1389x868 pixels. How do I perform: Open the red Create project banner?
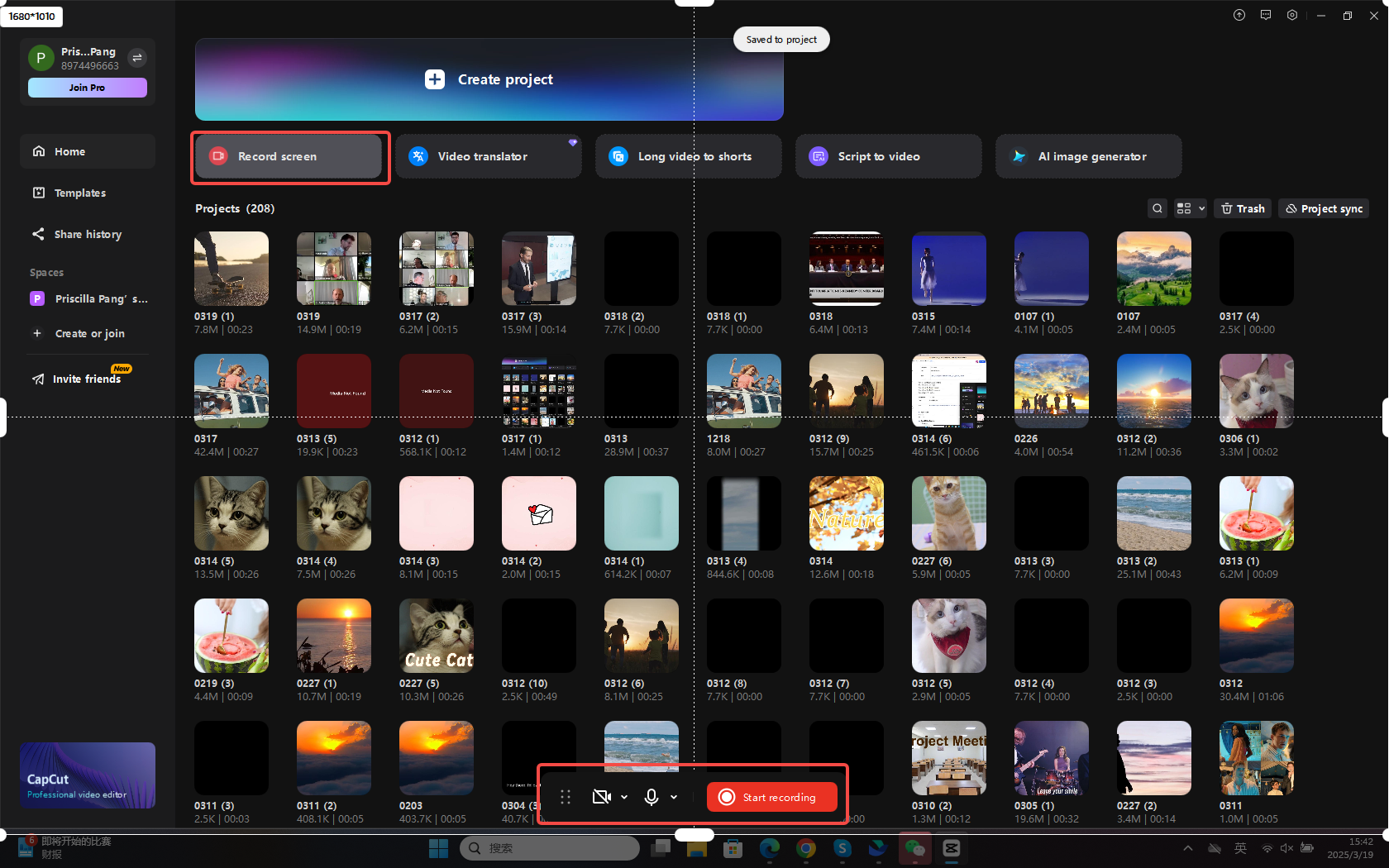click(489, 79)
